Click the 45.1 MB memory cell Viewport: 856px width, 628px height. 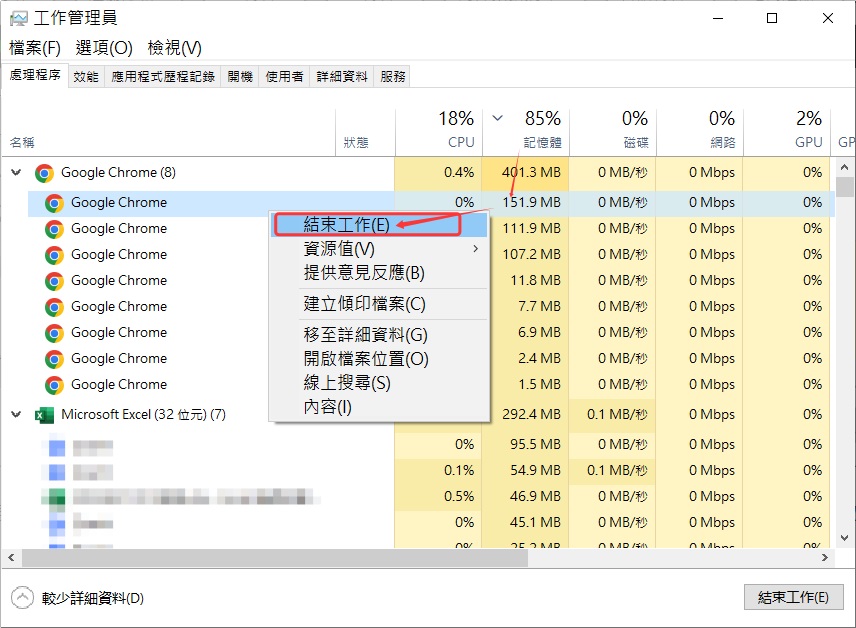pyautogui.click(x=526, y=523)
